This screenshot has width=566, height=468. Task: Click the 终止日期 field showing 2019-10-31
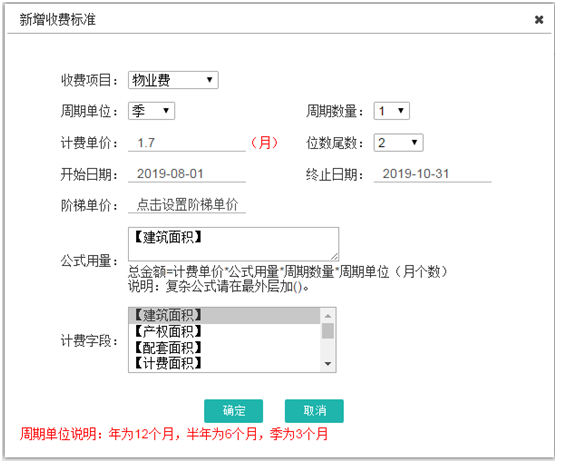click(432, 174)
